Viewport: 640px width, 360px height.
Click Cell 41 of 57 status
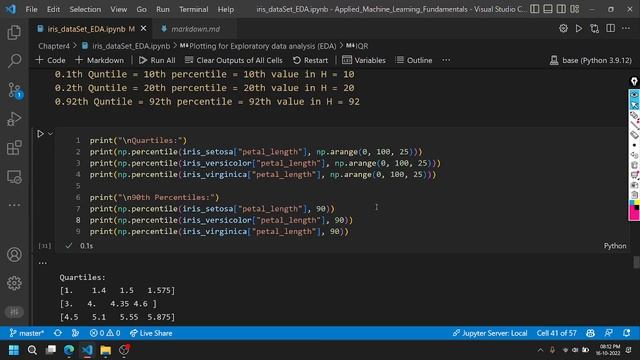(557, 333)
